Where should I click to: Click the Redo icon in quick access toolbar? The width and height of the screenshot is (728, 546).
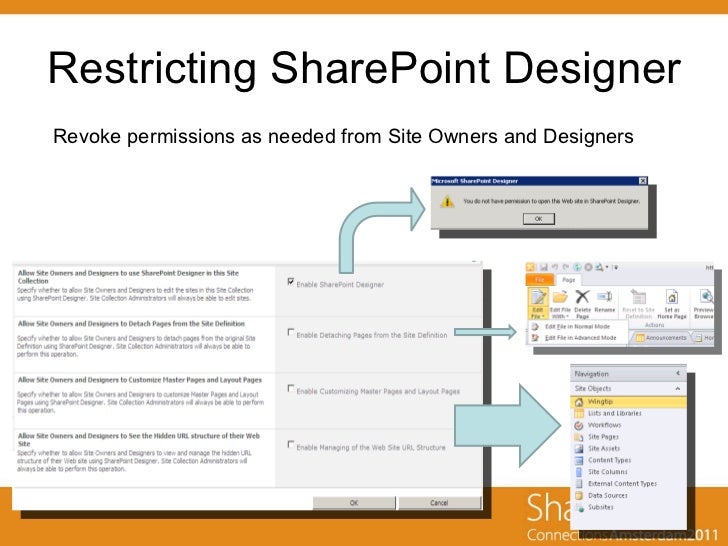coord(566,267)
